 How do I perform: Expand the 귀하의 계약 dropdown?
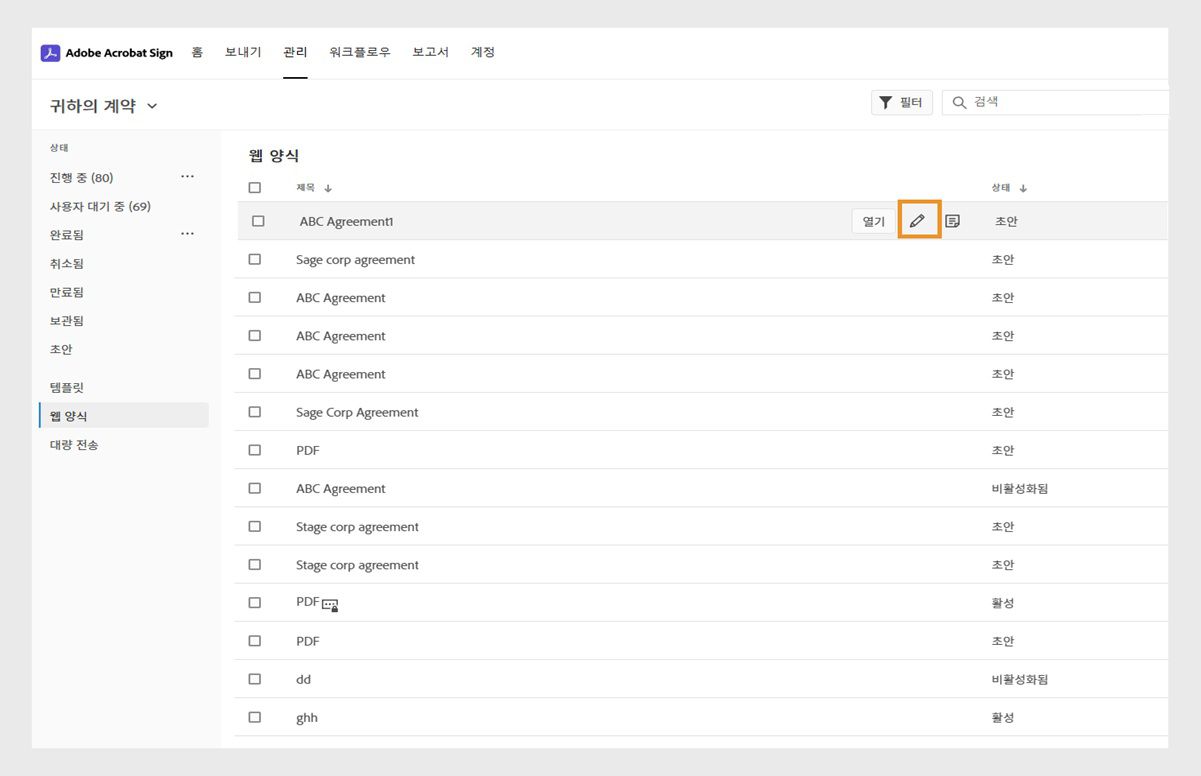152,104
